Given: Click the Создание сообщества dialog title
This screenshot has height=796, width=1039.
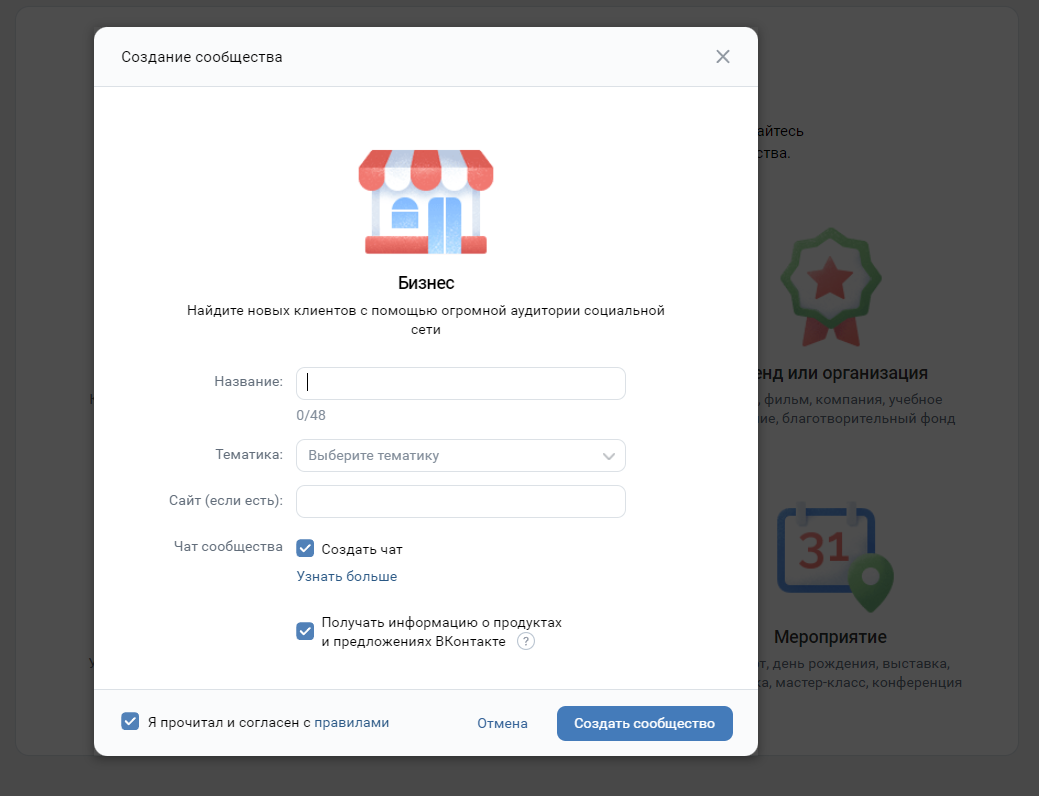Looking at the screenshot, I should [201, 57].
